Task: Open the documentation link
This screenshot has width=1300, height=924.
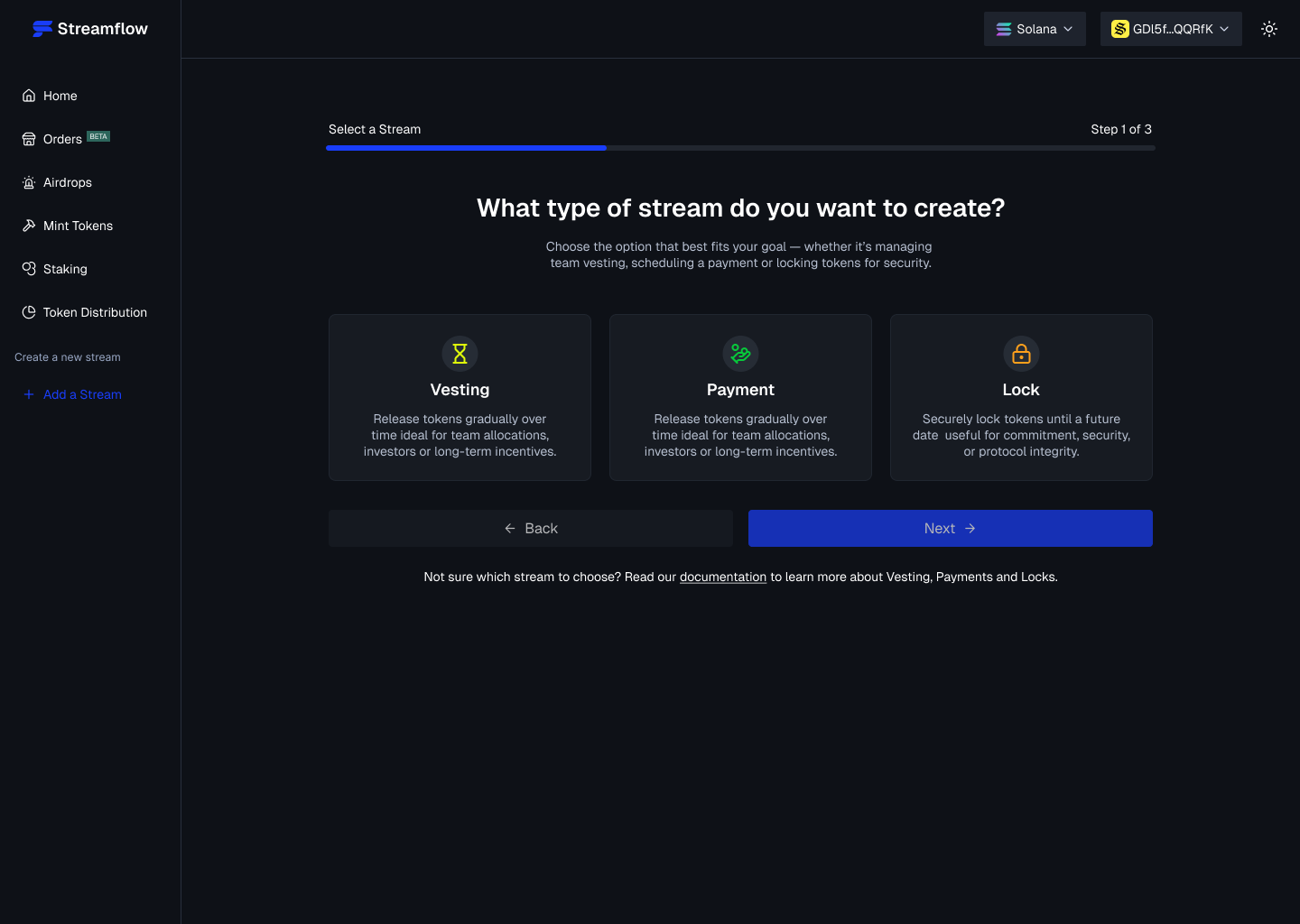Action: (x=723, y=577)
